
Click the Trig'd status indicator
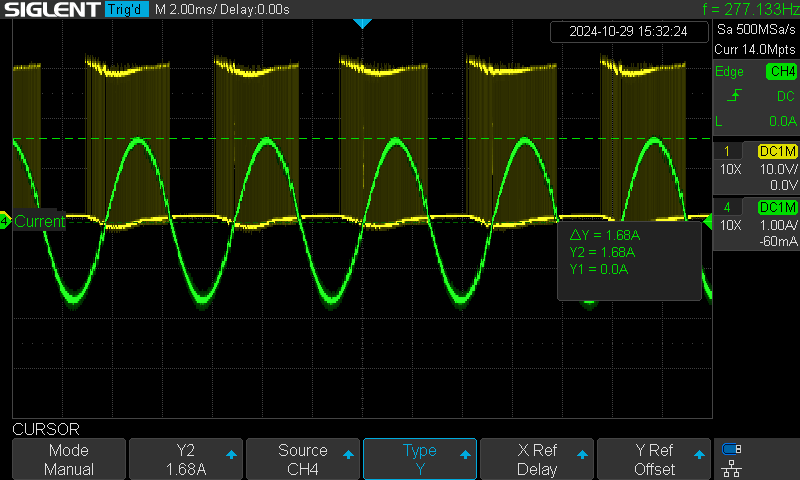(127, 9)
